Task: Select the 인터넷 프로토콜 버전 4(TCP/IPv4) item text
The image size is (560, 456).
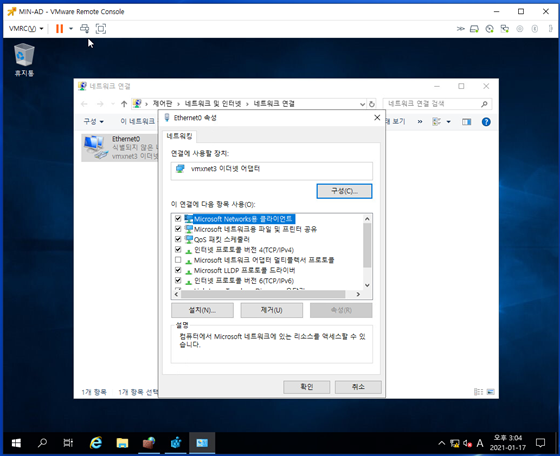Action: pyautogui.click(x=244, y=250)
